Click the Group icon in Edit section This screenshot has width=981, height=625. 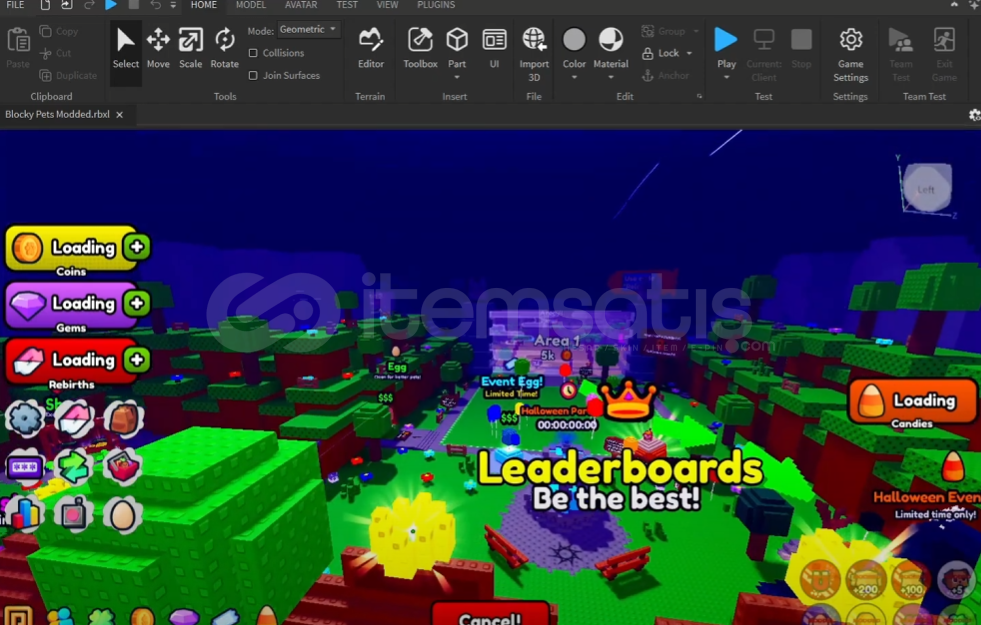tap(648, 31)
